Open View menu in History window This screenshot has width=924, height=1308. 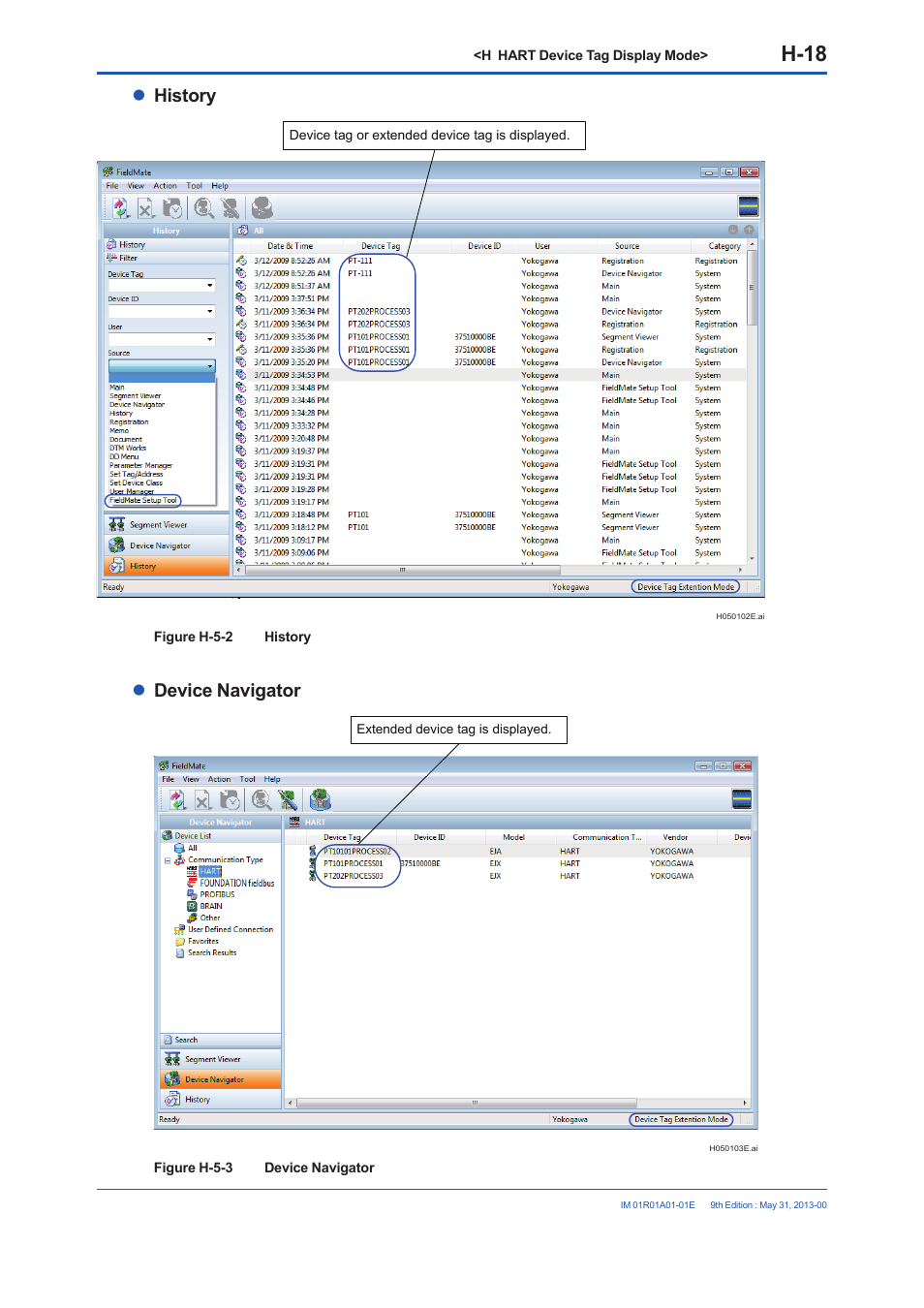tap(136, 186)
